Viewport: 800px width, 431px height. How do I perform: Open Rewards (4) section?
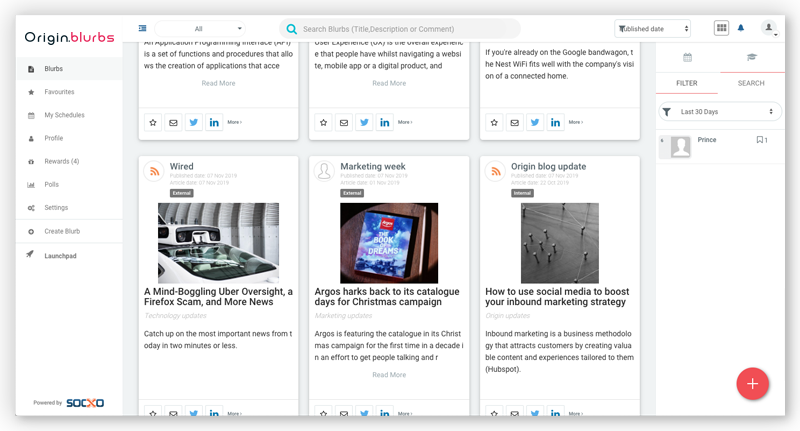click(69, 161)
